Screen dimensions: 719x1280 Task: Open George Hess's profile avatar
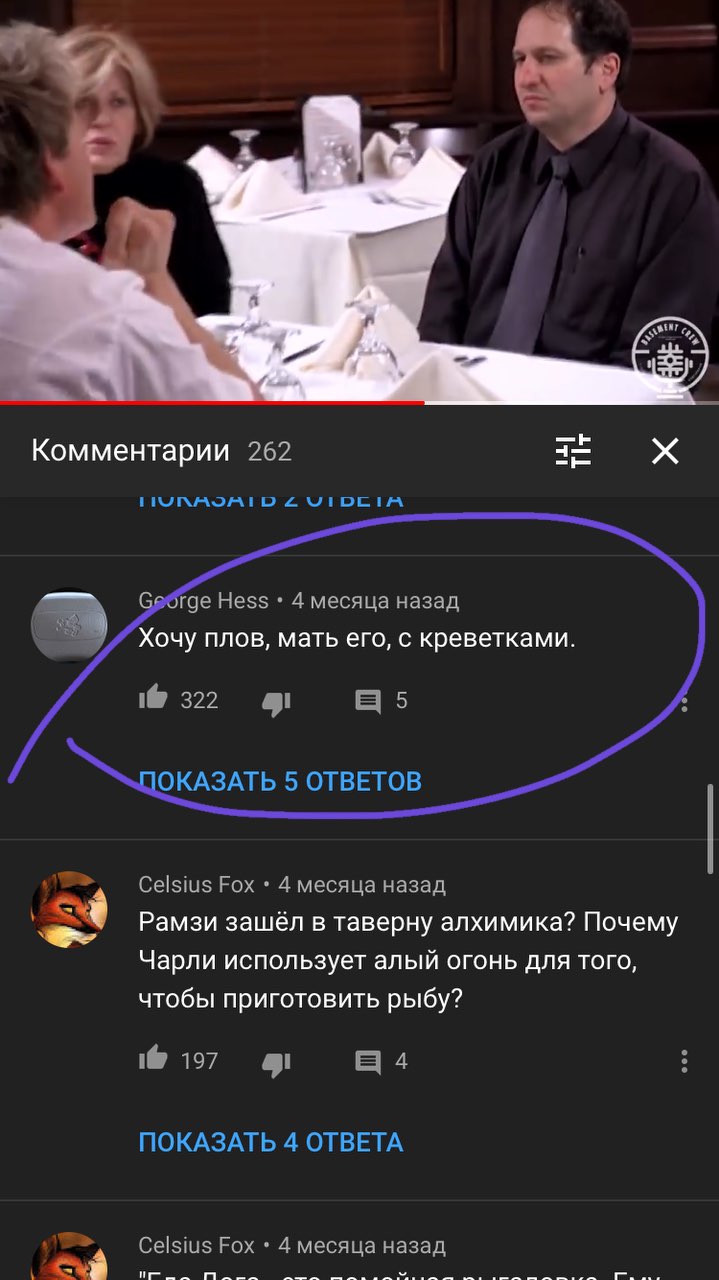(69, 626)
